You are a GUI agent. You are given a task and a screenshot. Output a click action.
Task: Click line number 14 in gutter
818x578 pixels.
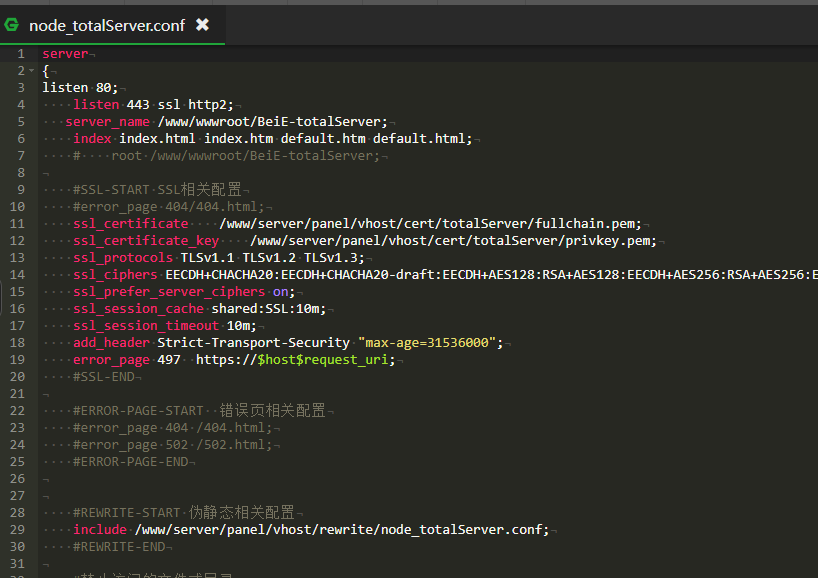click(17, 275)
